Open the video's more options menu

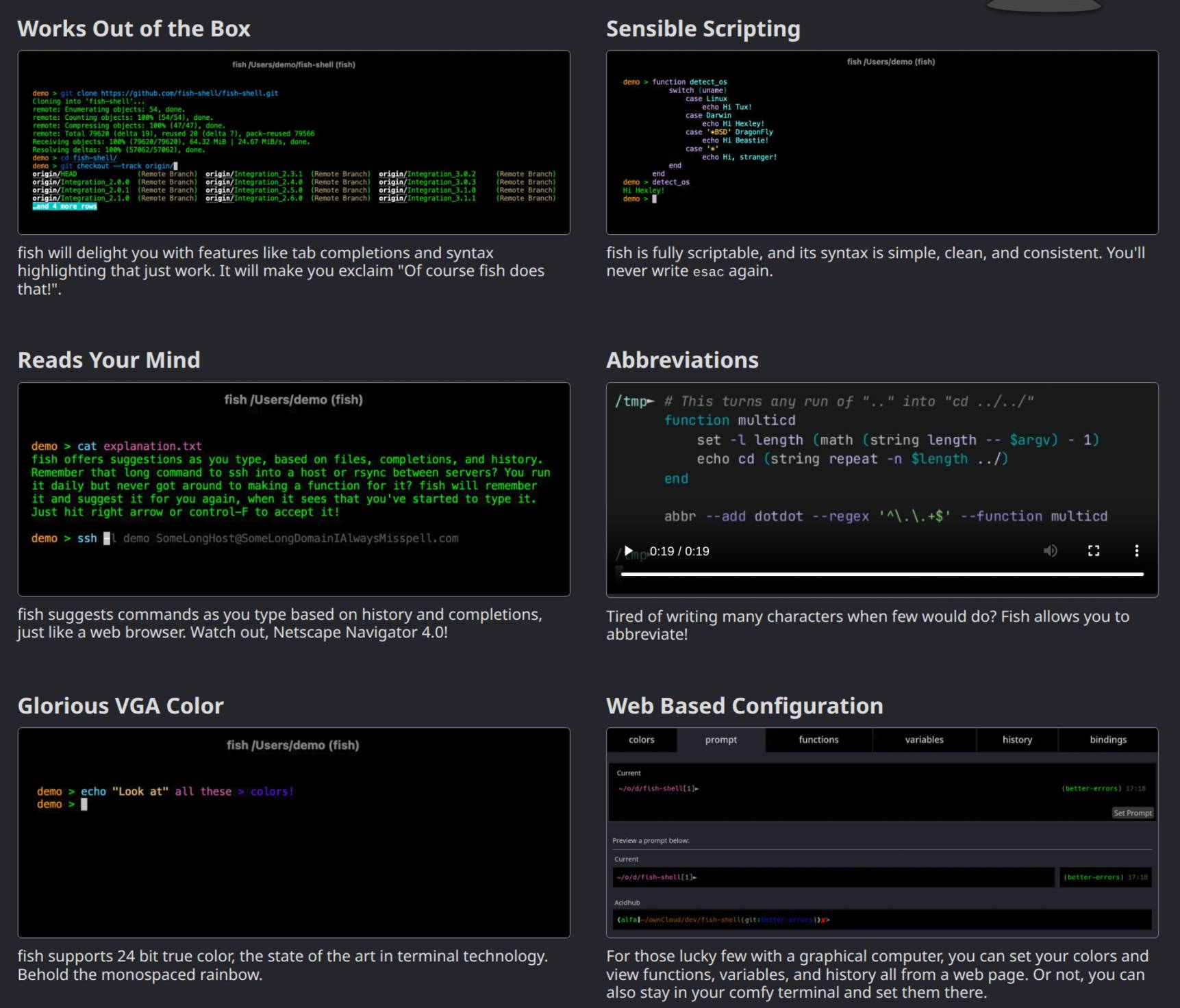pyautogui.click(x=1137, y=551)
